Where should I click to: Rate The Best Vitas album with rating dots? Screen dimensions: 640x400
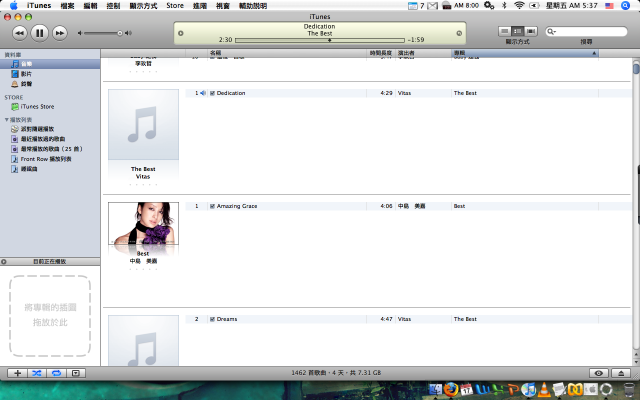tap(143, 185)
